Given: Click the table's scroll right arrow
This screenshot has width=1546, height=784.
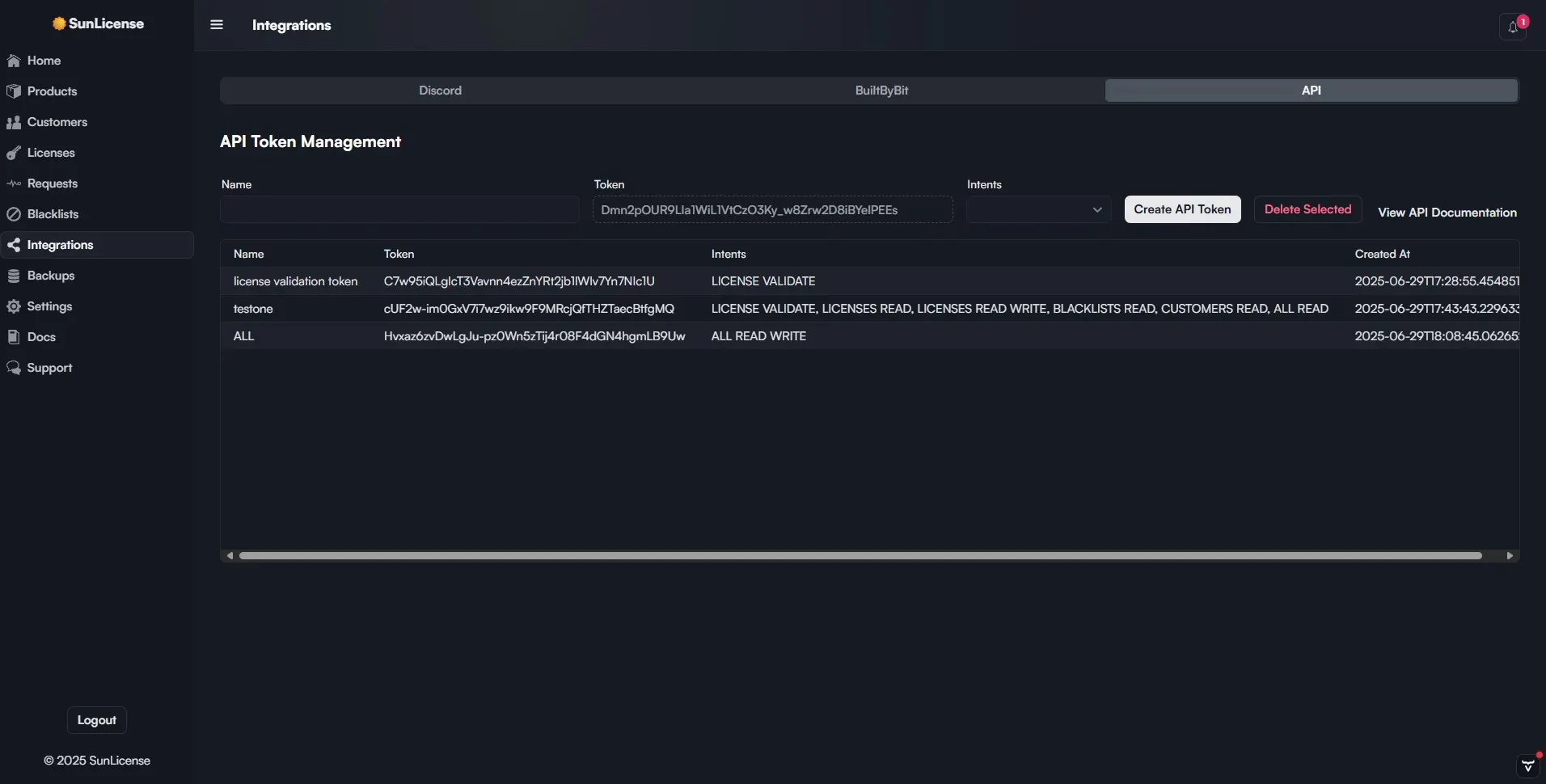Looking at the screenshot, I should pyautogui.click(x=1510, y=556).
